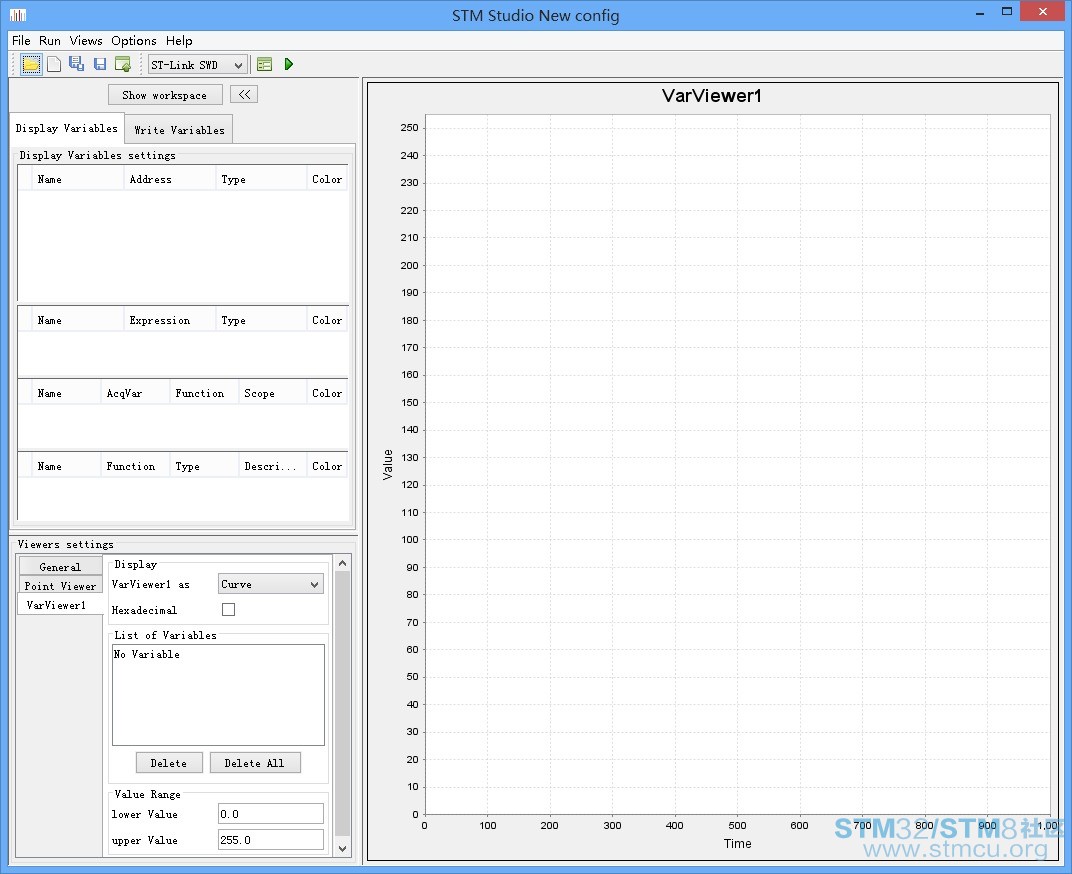
Task: Toggle the Hexadecimal checkbox
Action: pyautogui.click(x=228, y=609)
